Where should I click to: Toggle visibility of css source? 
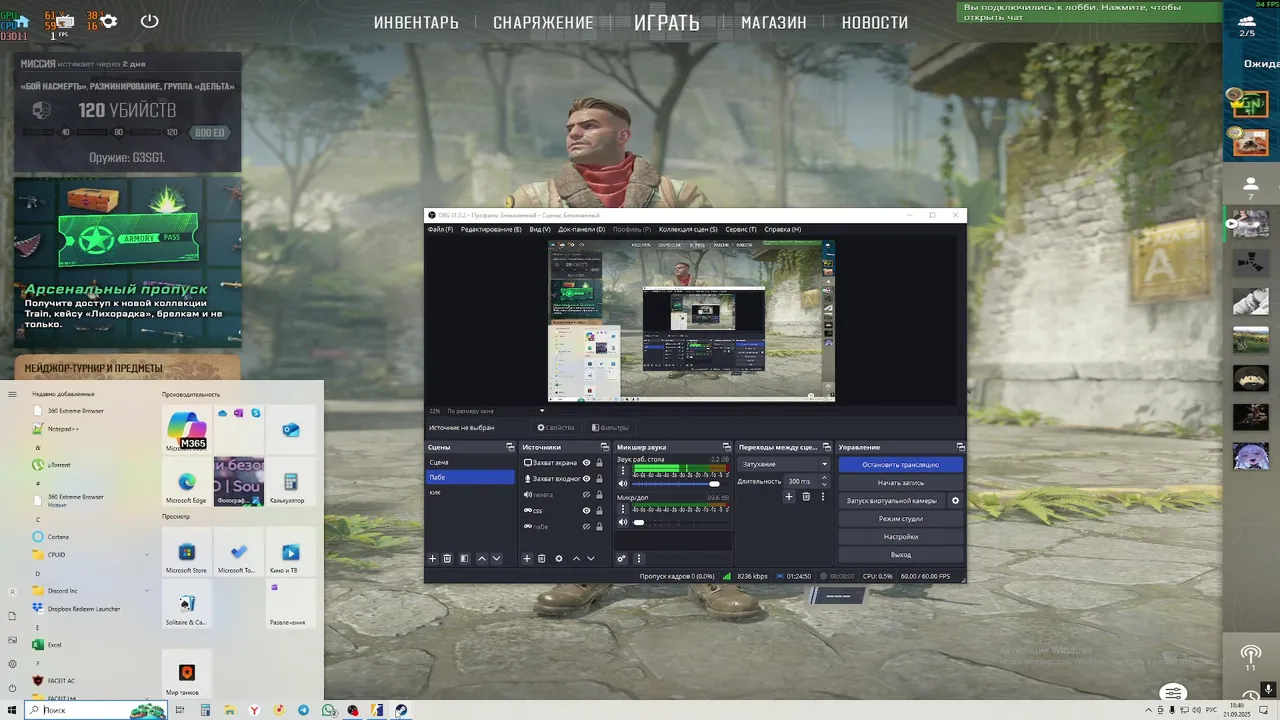coord(587,511)
